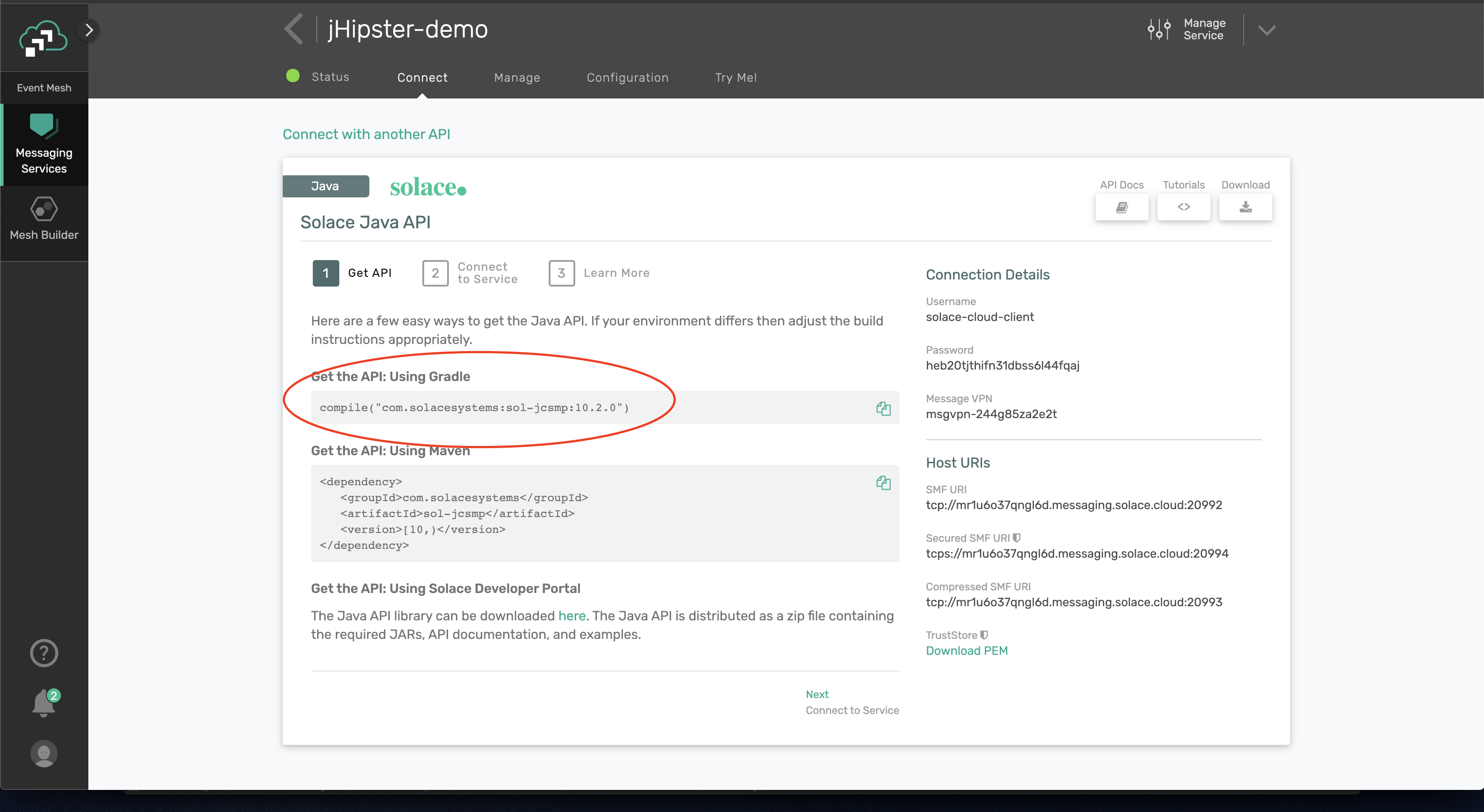This screenshot has height=812, width=1484.
Task: Switch to the Manage tab
Action: coord(517,78)
